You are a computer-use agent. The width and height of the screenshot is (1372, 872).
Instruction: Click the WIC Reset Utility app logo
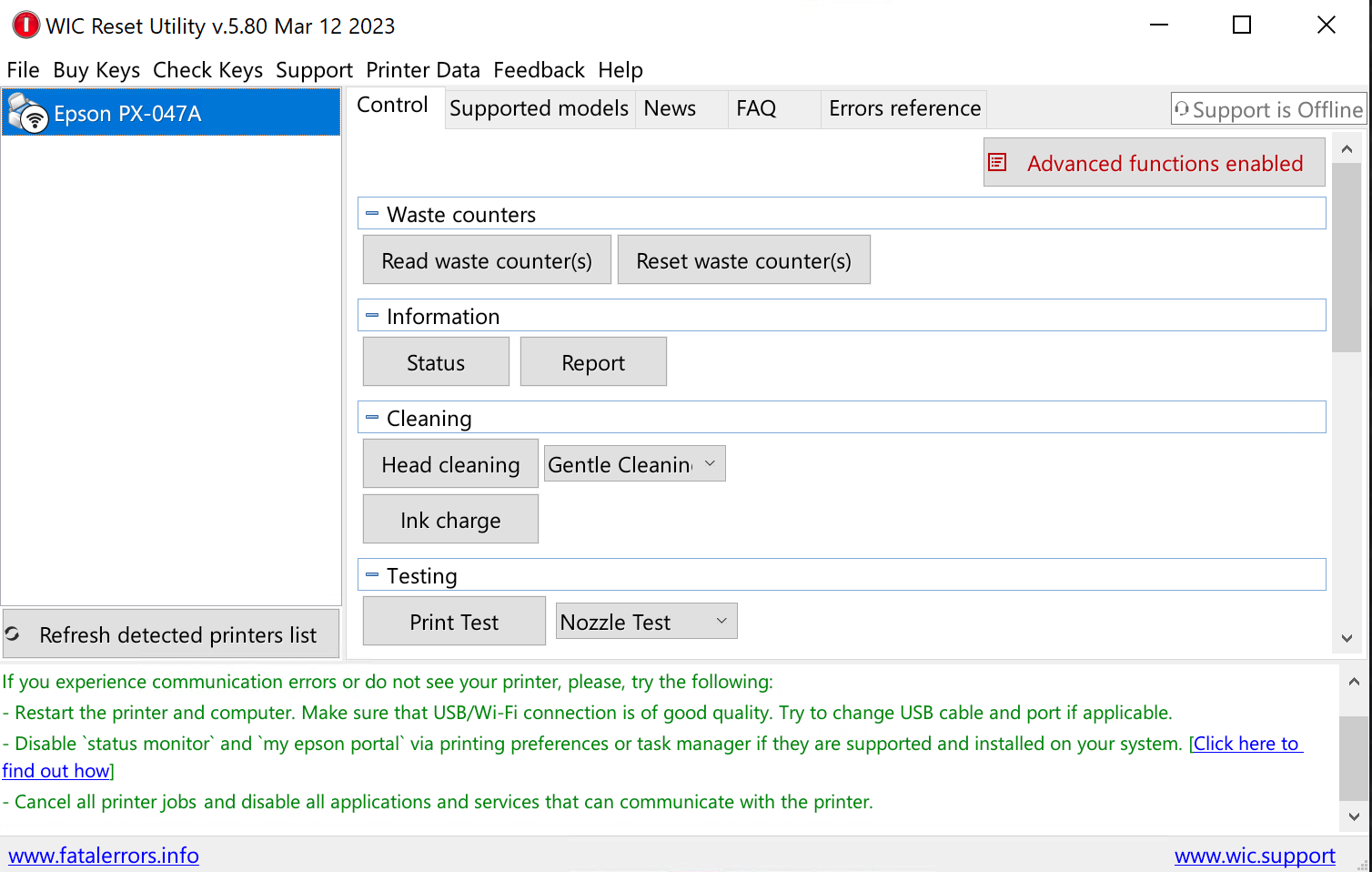point(25,25)
